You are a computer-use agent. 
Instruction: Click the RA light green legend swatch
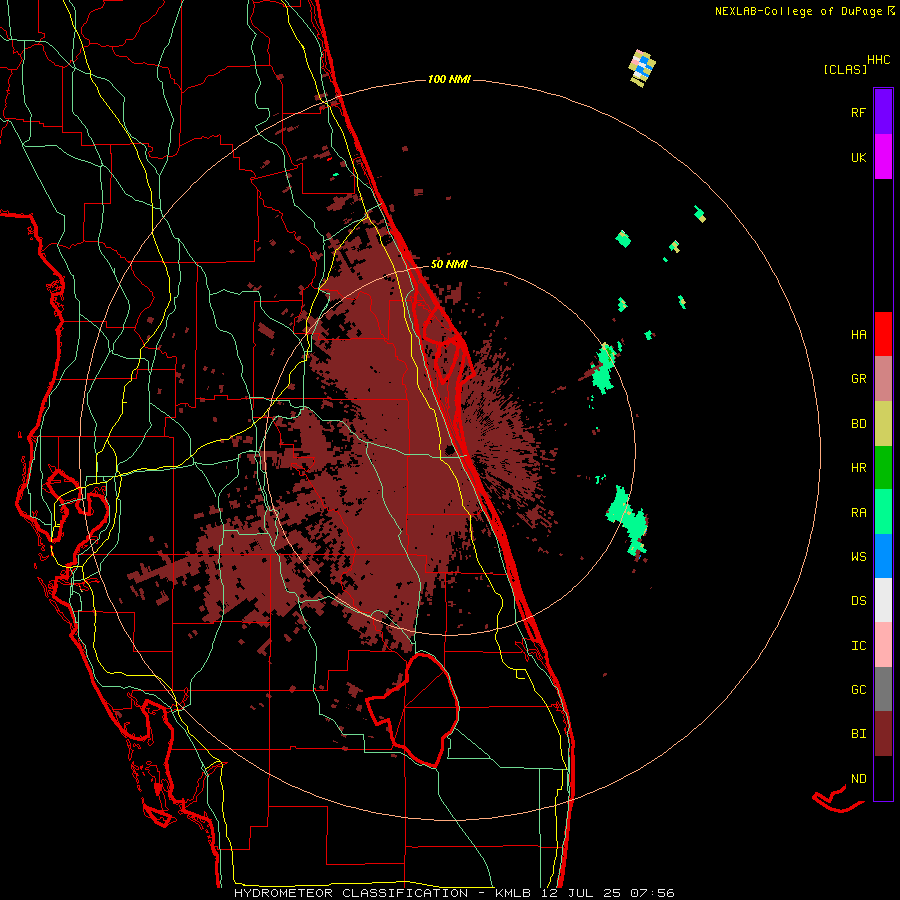click(883, 512)
